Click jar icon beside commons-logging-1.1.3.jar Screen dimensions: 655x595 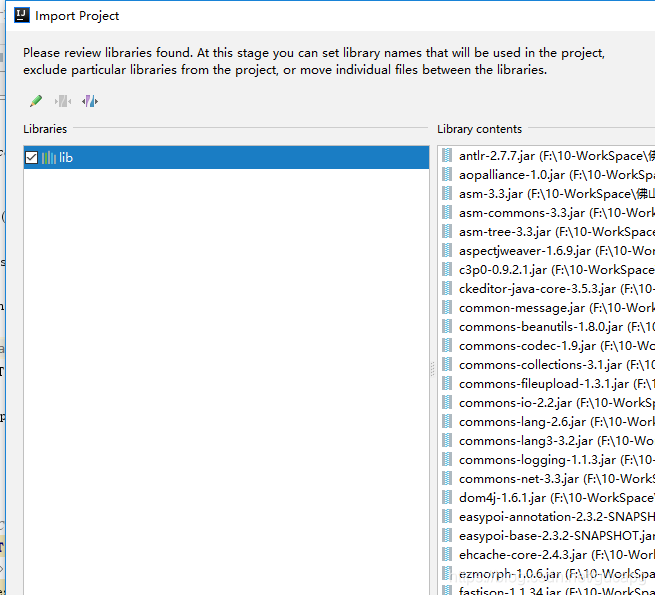tap(447, 460)
